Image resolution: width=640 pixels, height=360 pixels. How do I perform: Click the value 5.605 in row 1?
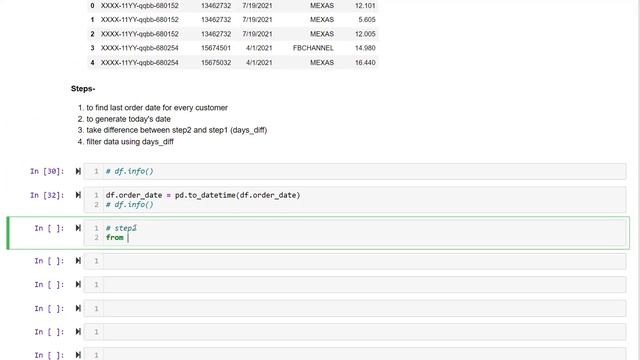tap(367, 20)
